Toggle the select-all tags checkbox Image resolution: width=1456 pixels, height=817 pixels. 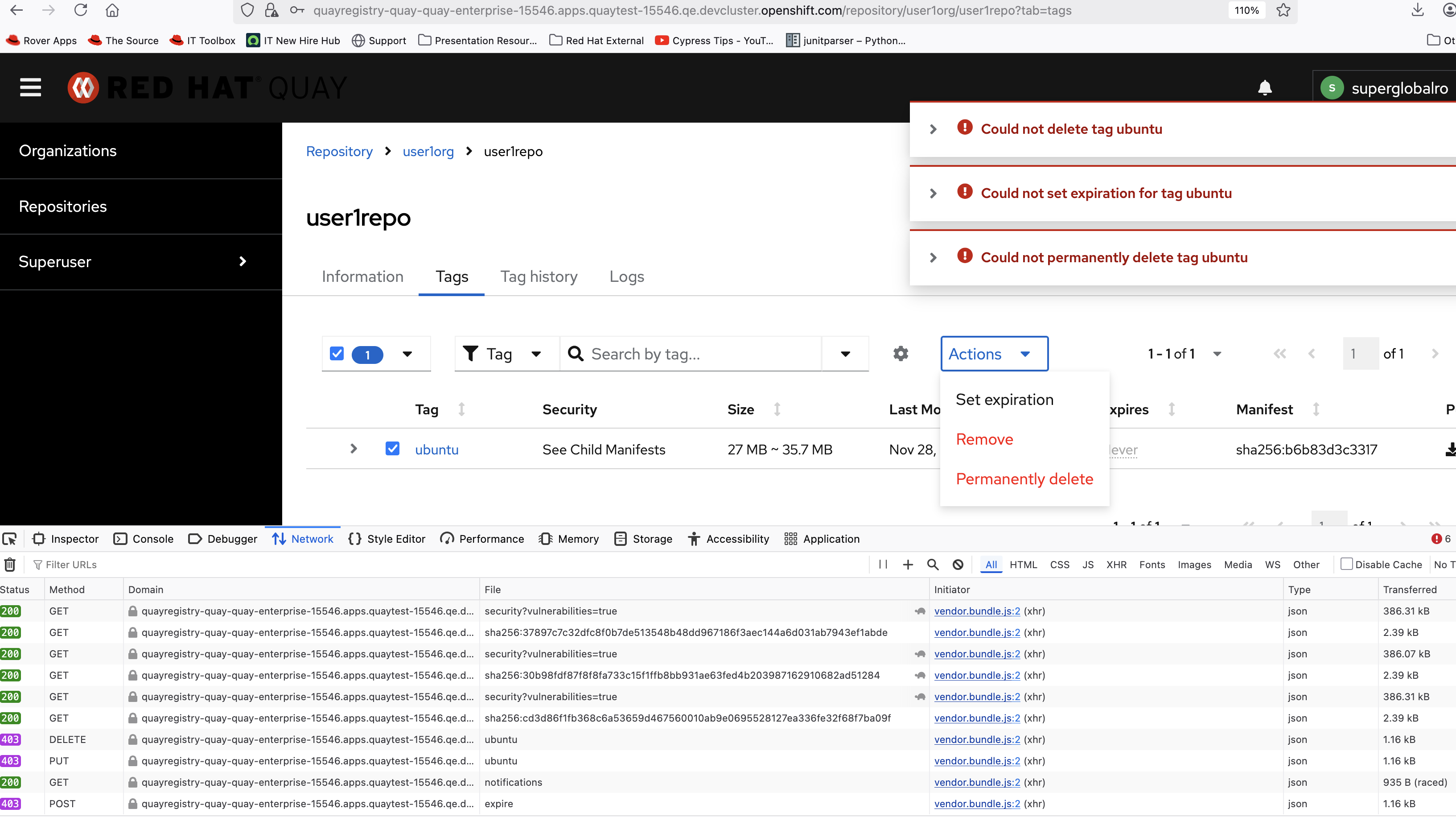(337, 354)
